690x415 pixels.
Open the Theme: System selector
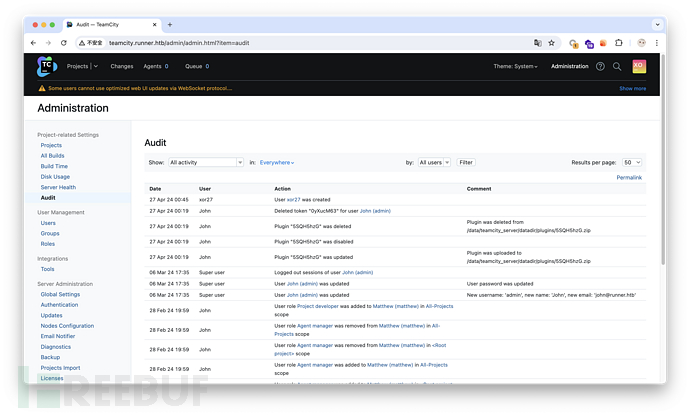coord(515,66)
